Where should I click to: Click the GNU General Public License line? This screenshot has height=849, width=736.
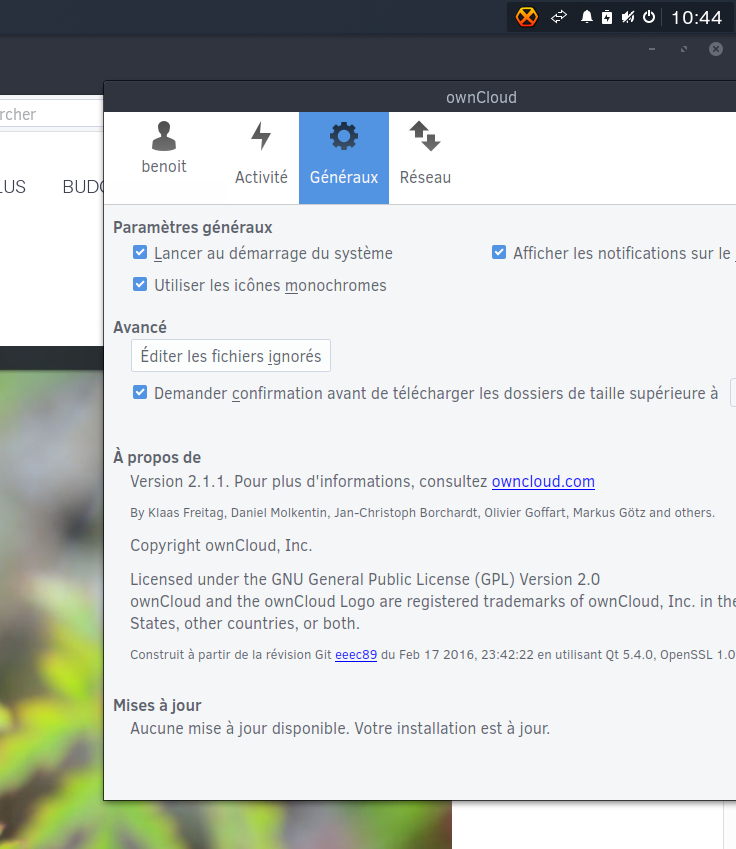click(x=365, y=579)
